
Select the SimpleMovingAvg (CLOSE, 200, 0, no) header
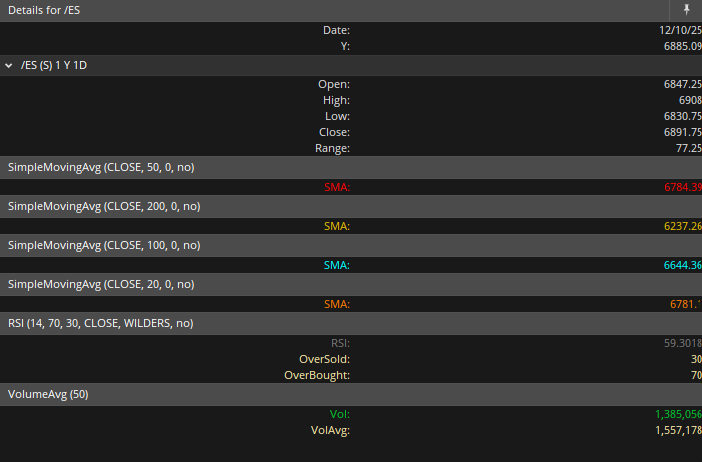104,206
